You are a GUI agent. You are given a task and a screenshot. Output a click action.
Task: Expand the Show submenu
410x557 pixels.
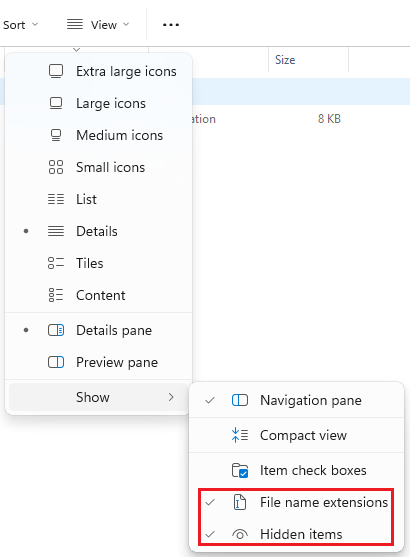point(99,397)
